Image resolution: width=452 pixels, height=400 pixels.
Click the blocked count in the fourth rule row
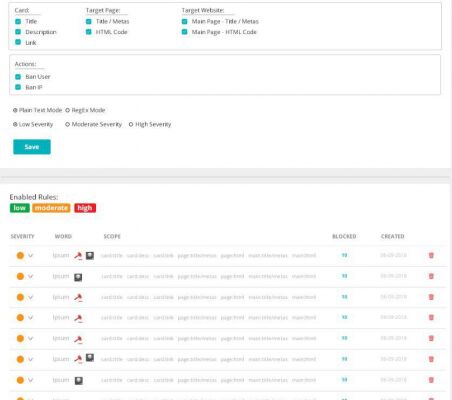pyautogui.click(x=345, y=317)
